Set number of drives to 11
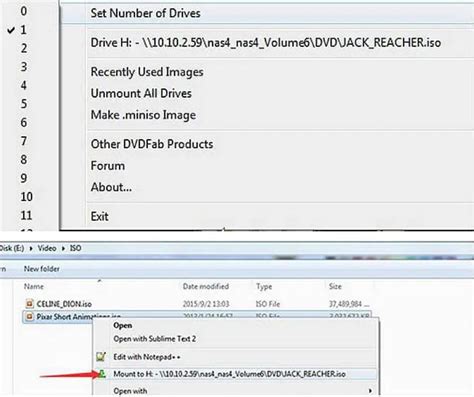The height and width of the screenshot is (397, 474). coord(26,215)
